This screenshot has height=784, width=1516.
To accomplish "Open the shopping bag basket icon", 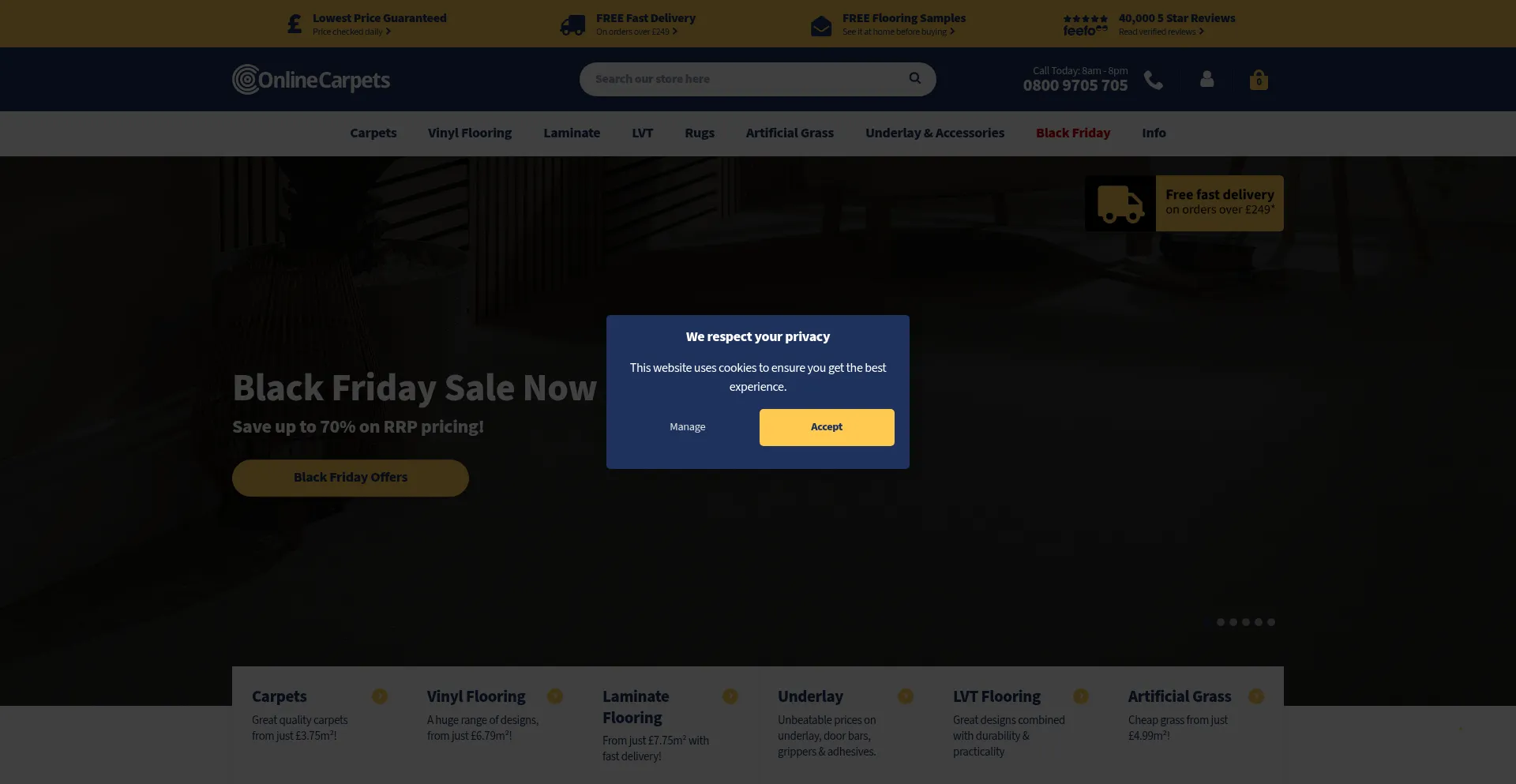I will [1259, 80].
